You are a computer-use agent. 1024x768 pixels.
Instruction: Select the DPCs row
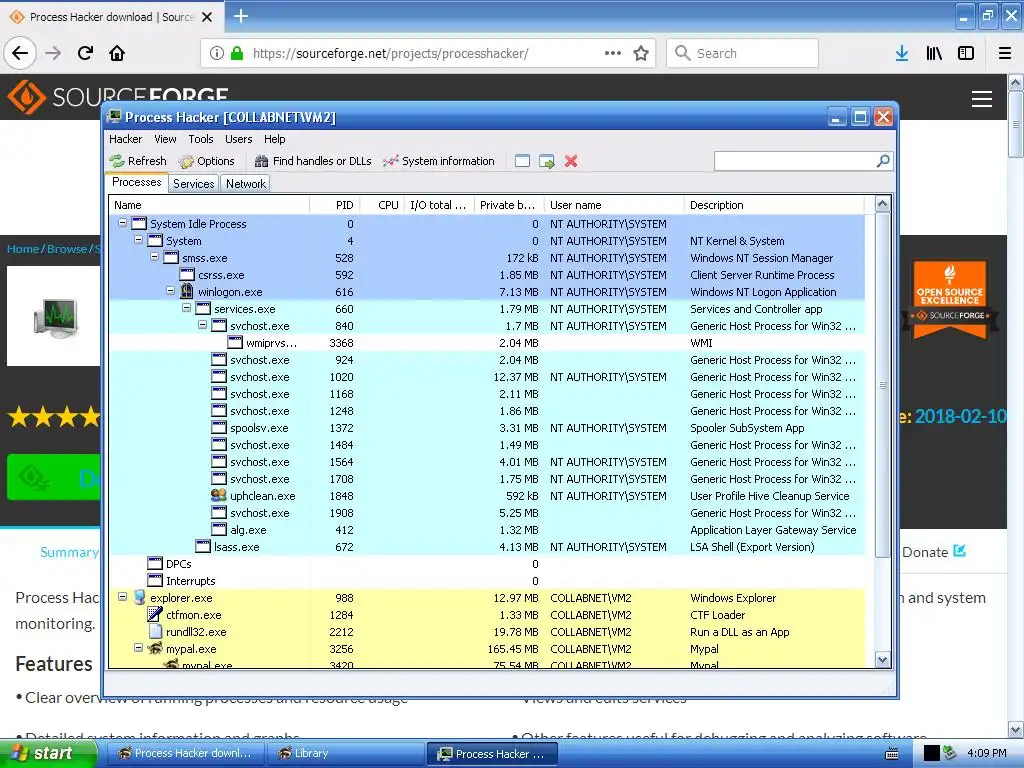coord(487,564)
